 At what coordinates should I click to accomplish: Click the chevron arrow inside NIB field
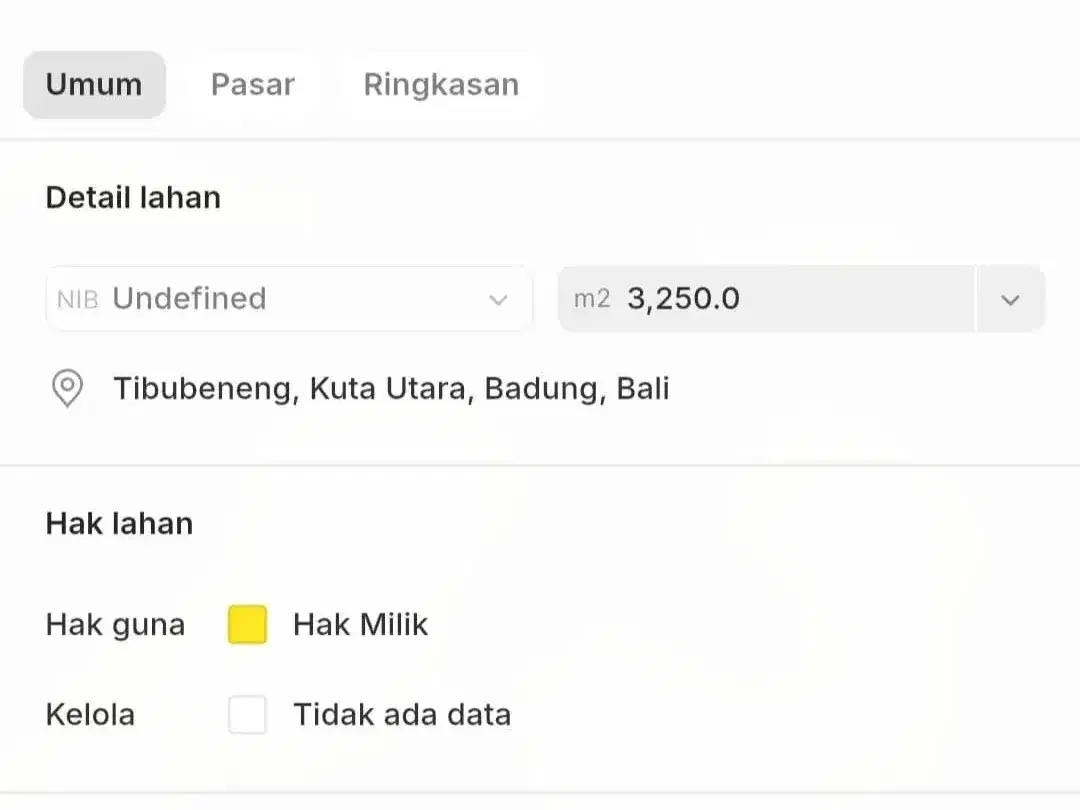(498, 300)
